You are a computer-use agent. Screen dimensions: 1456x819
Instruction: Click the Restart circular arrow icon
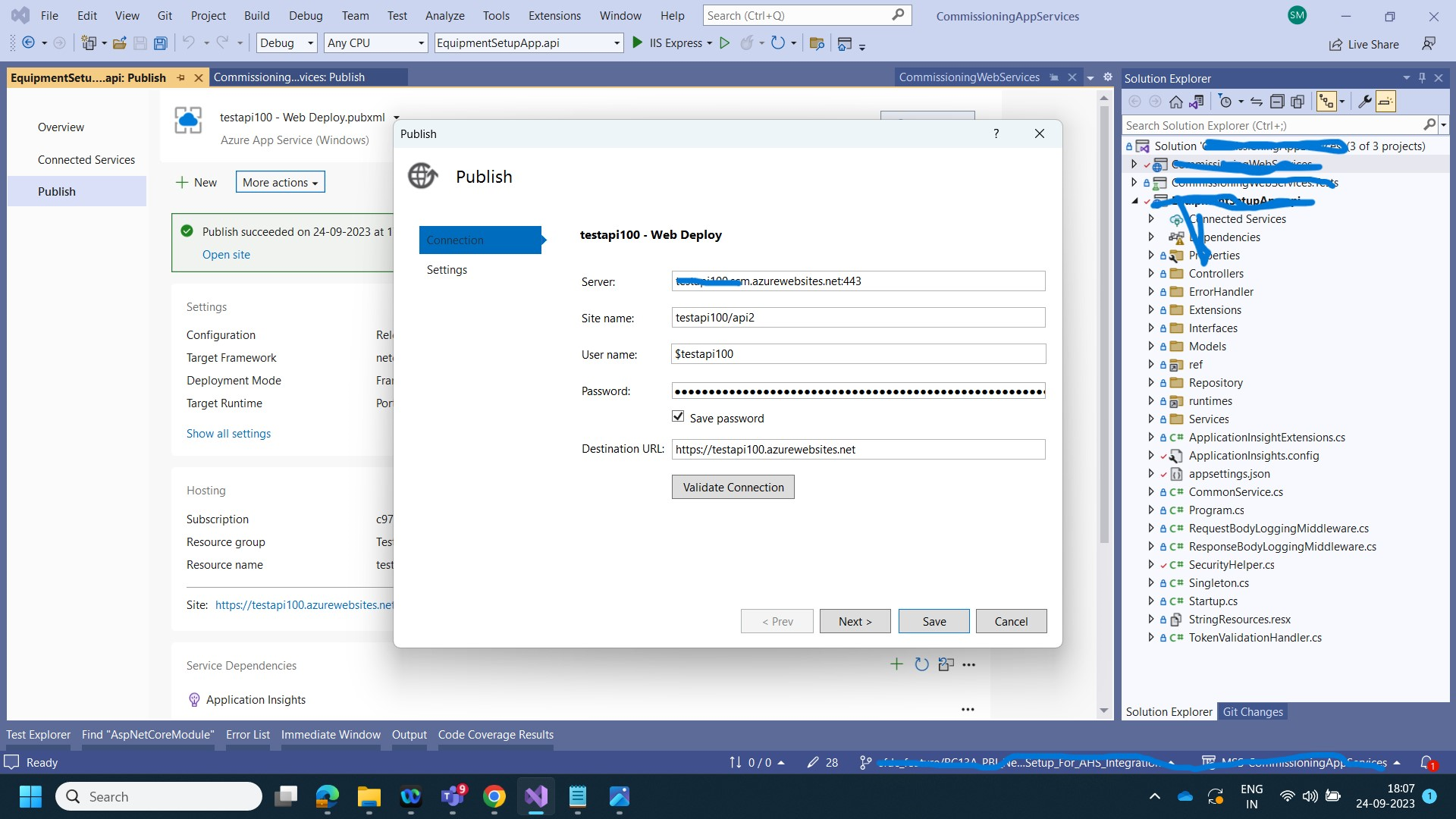pyautogui.click(x=778, y=43)
